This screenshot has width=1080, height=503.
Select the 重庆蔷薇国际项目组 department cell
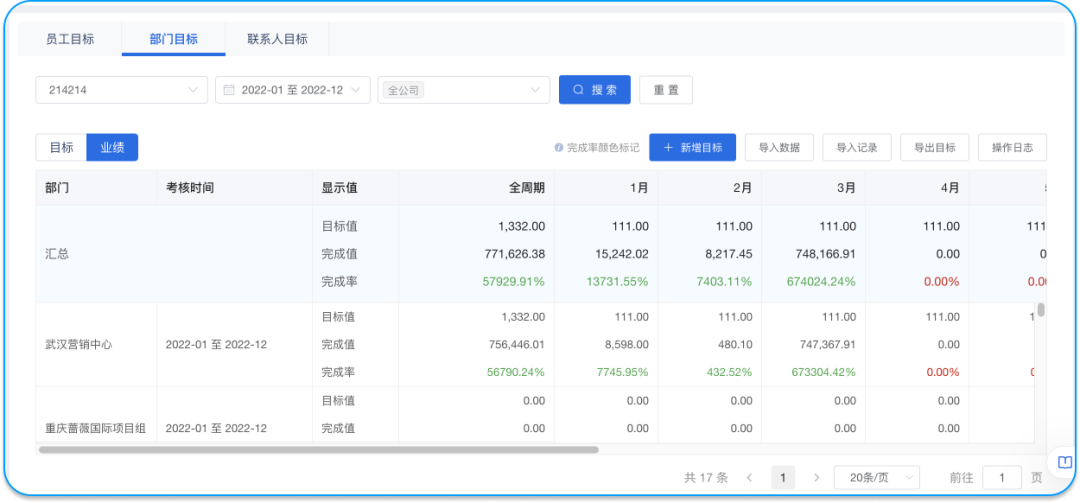tap(95, 428)
